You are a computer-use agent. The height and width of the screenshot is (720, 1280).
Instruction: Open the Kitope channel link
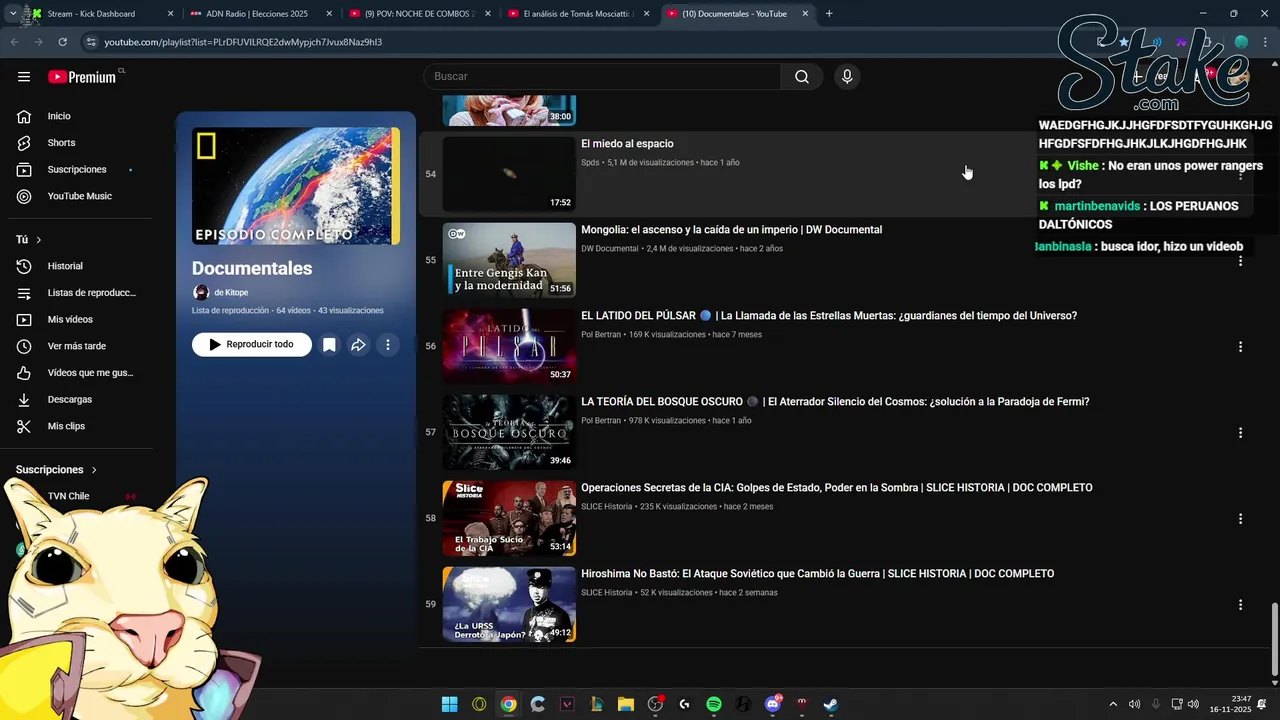pos(231,293)
